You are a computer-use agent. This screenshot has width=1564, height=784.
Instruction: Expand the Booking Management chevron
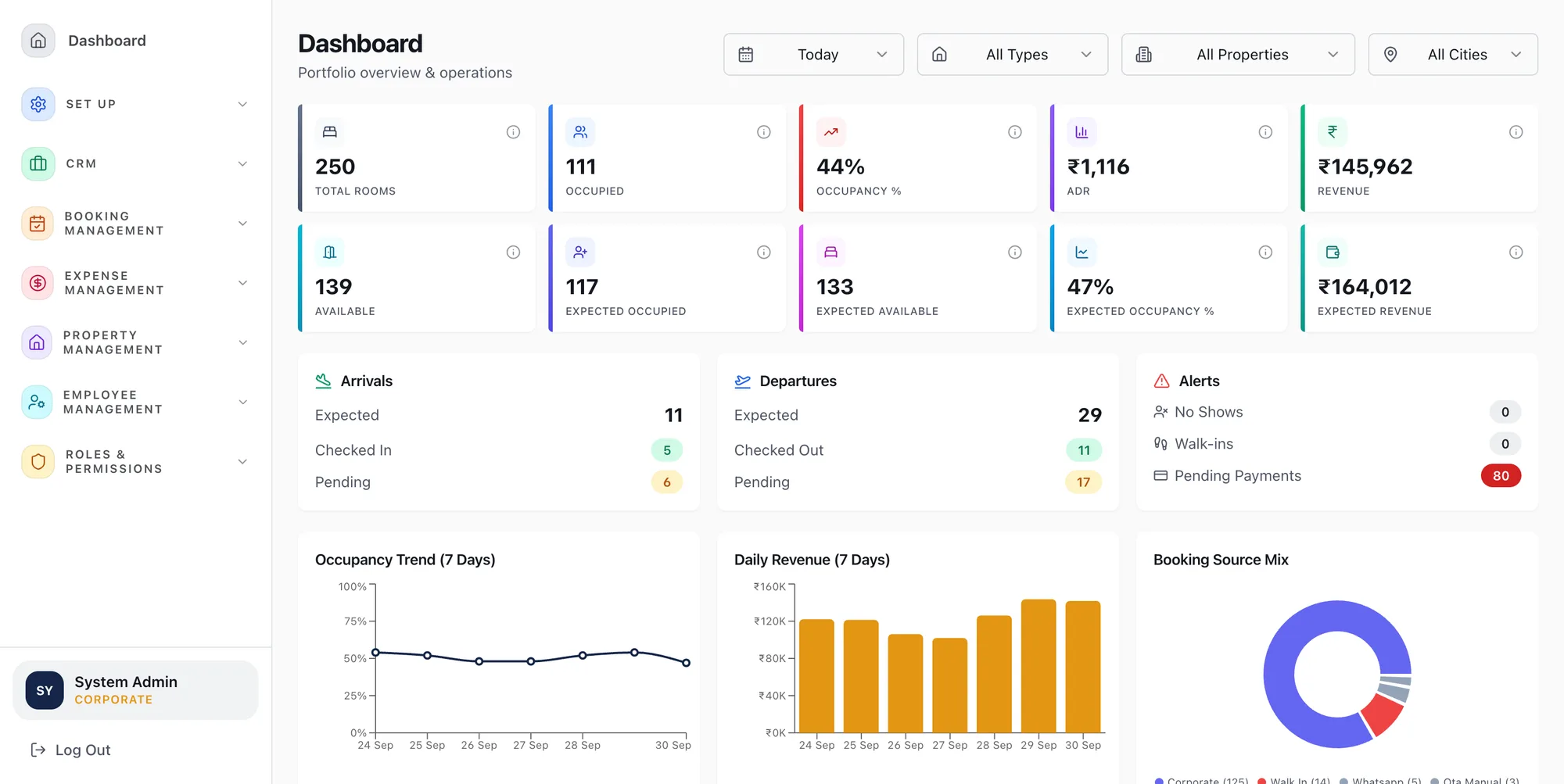242,224
